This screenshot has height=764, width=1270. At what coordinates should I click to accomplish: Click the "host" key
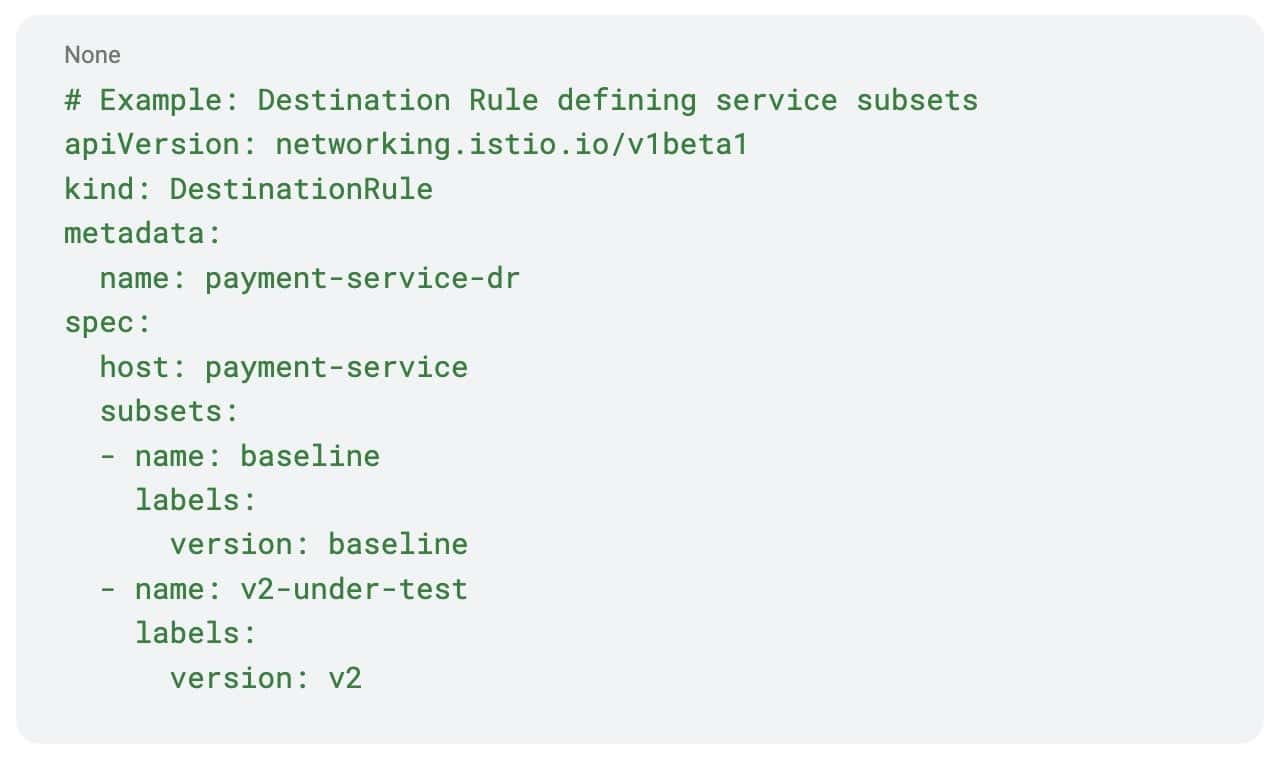134,367
